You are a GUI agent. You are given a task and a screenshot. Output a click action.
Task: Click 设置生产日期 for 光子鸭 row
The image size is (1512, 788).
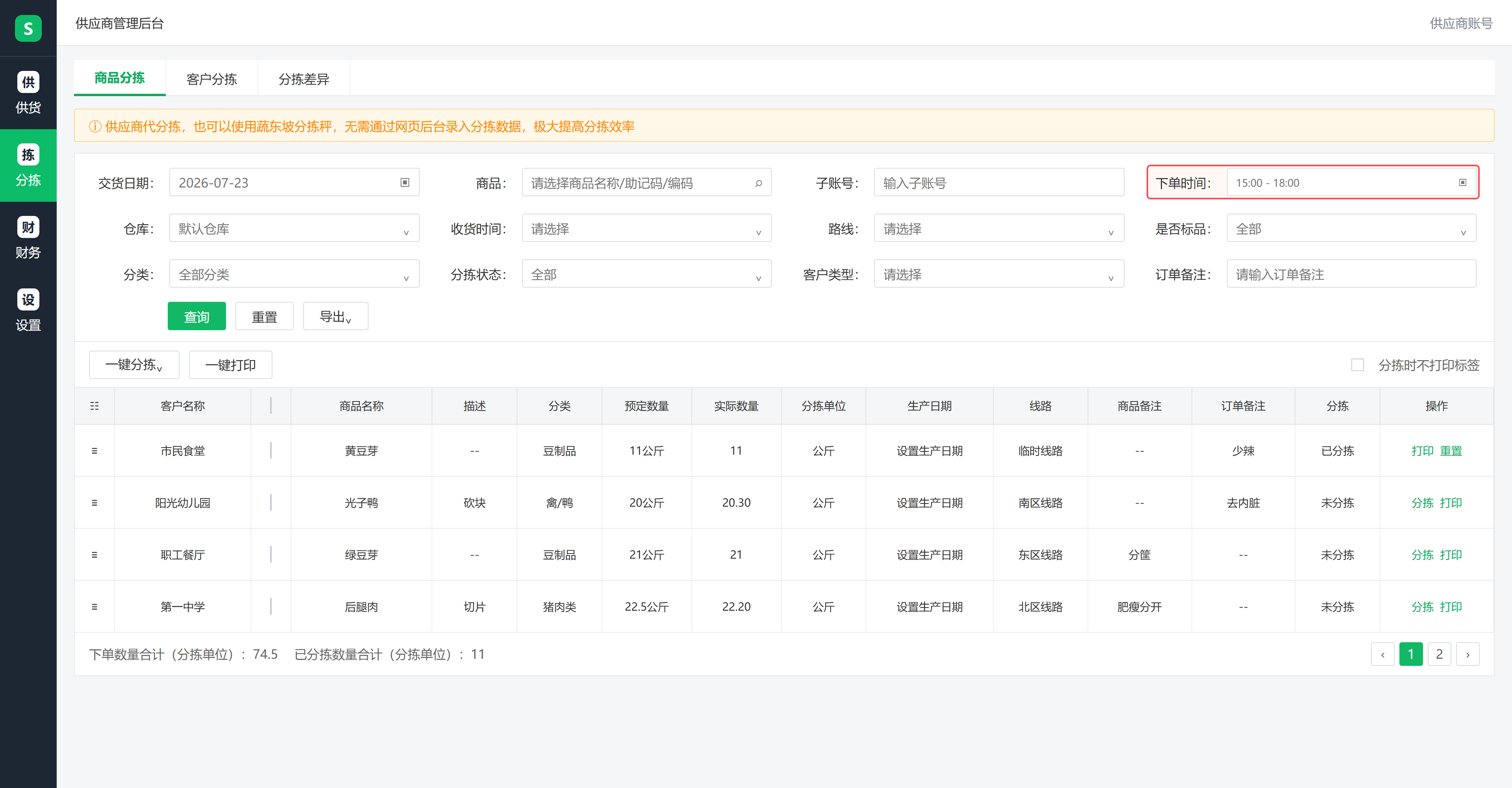pyautogui.click(x=929, y=503)
